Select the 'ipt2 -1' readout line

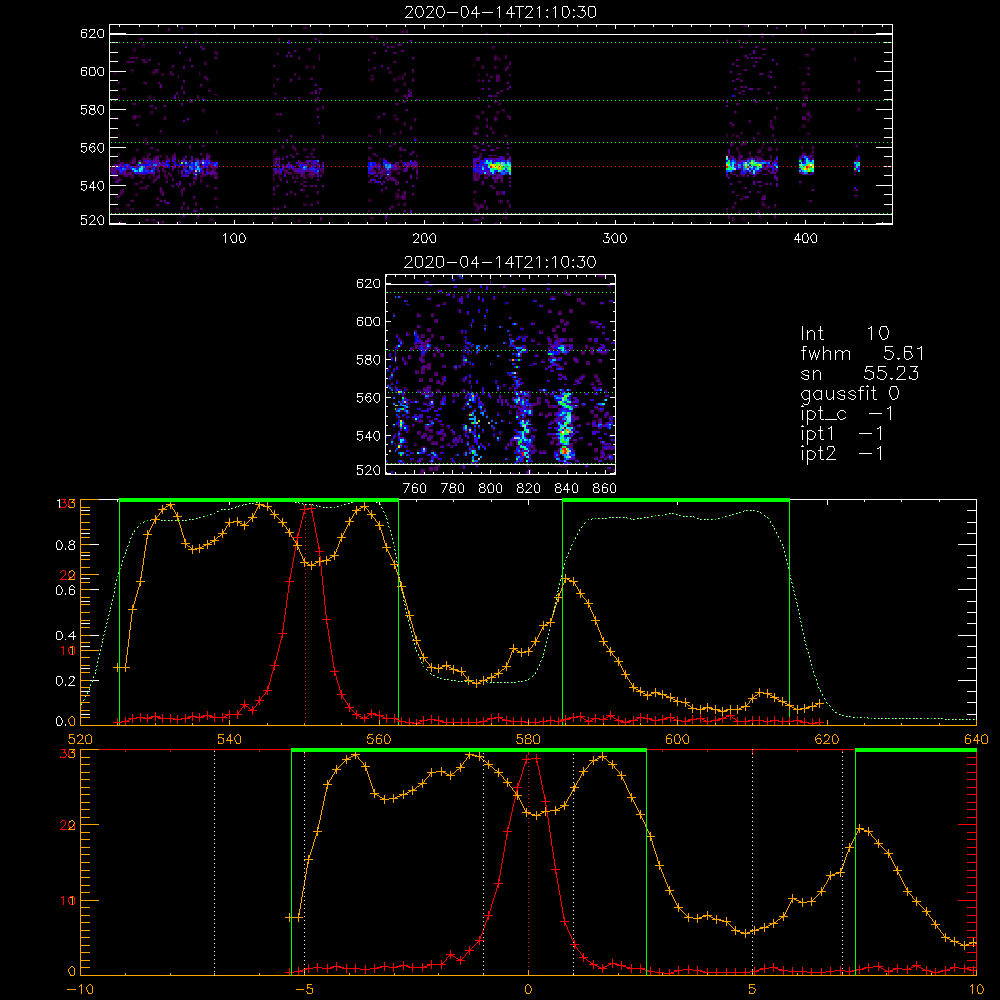click(842, 453)
